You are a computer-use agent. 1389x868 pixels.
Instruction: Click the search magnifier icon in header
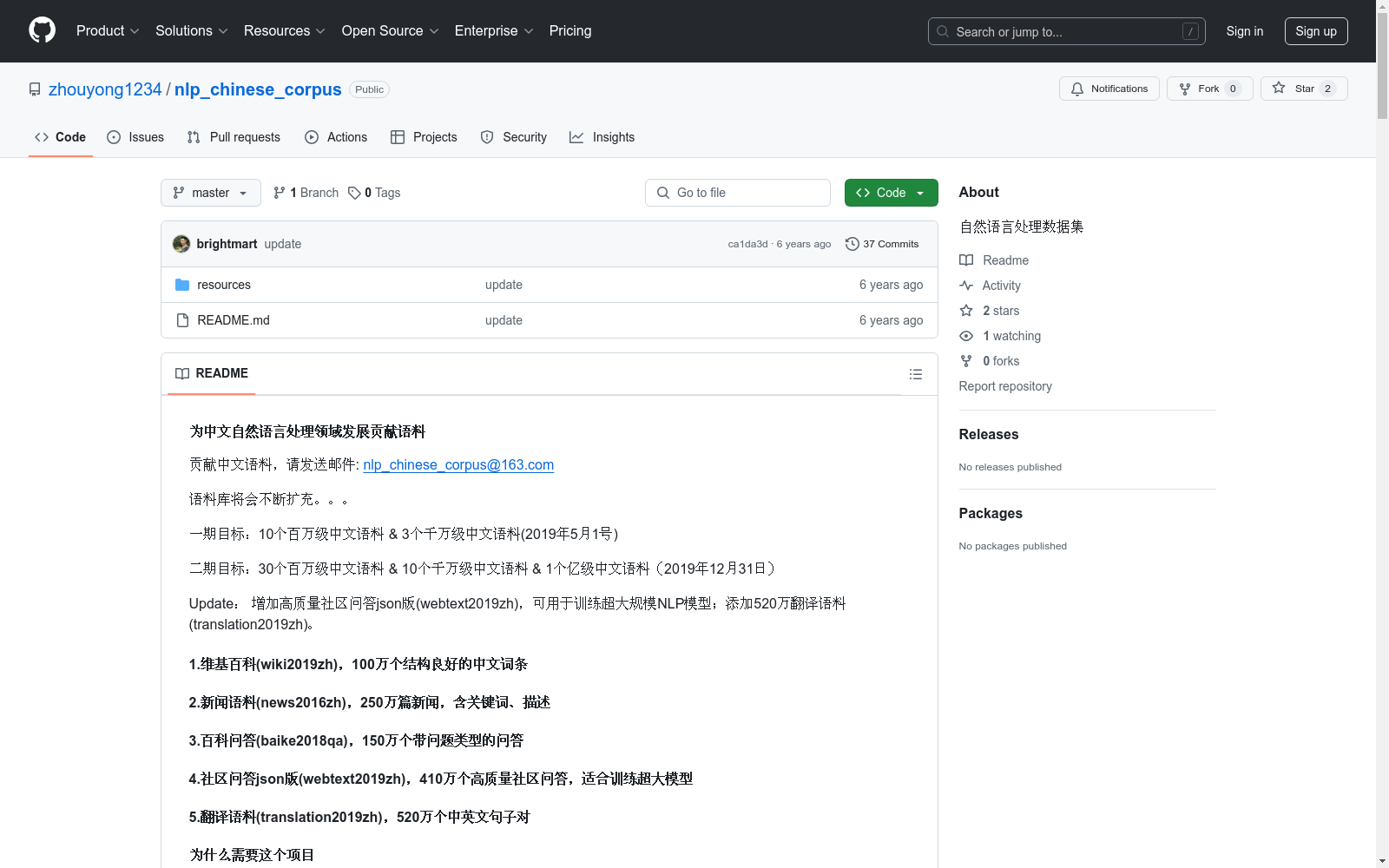(x=943, y=31)
